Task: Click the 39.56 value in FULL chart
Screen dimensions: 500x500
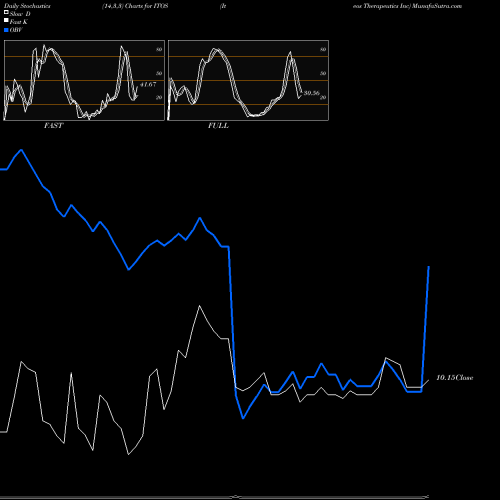Action: (312, 93)
